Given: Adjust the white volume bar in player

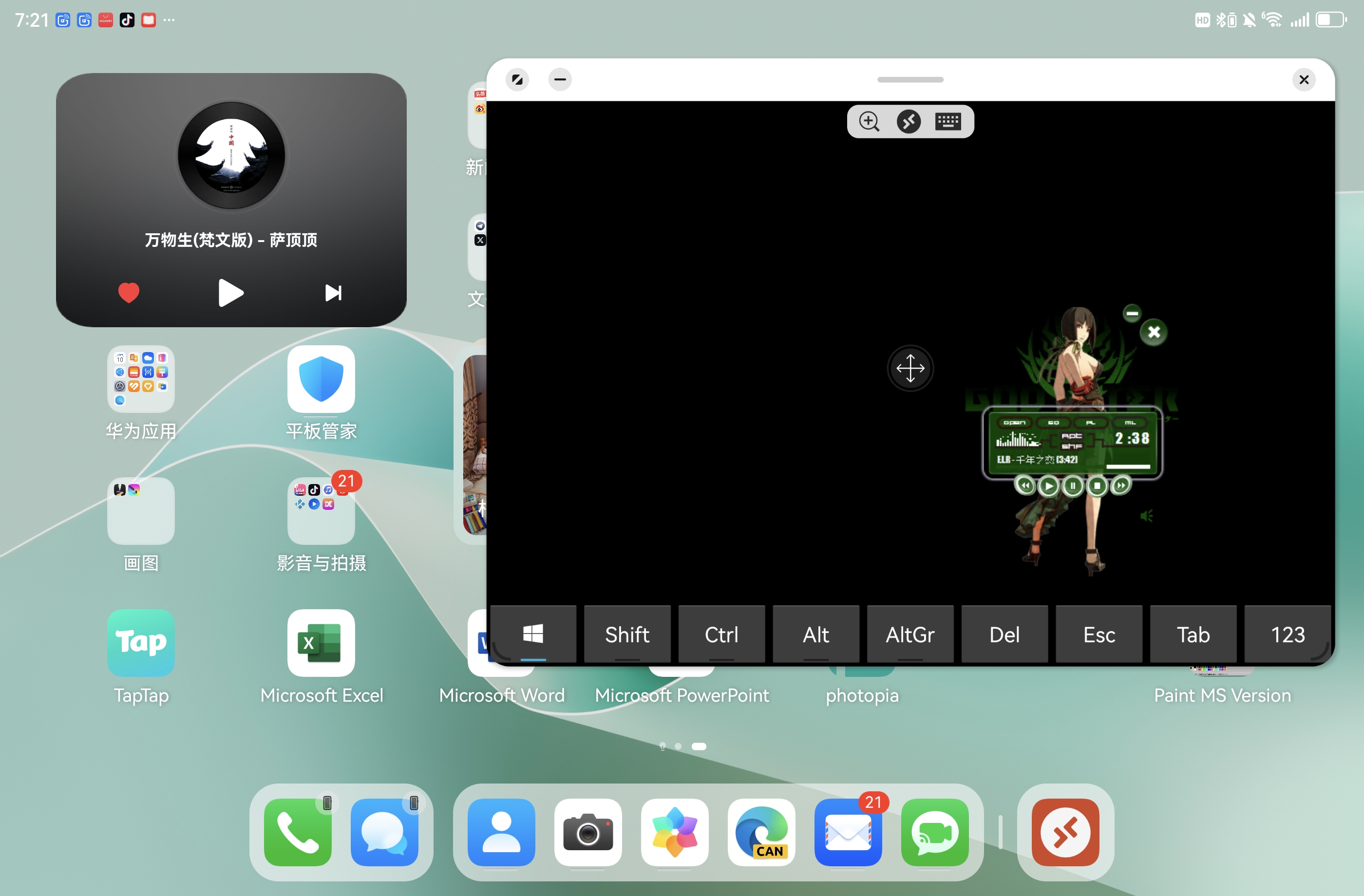Looking at the screenshot, I should [1128, 467].
